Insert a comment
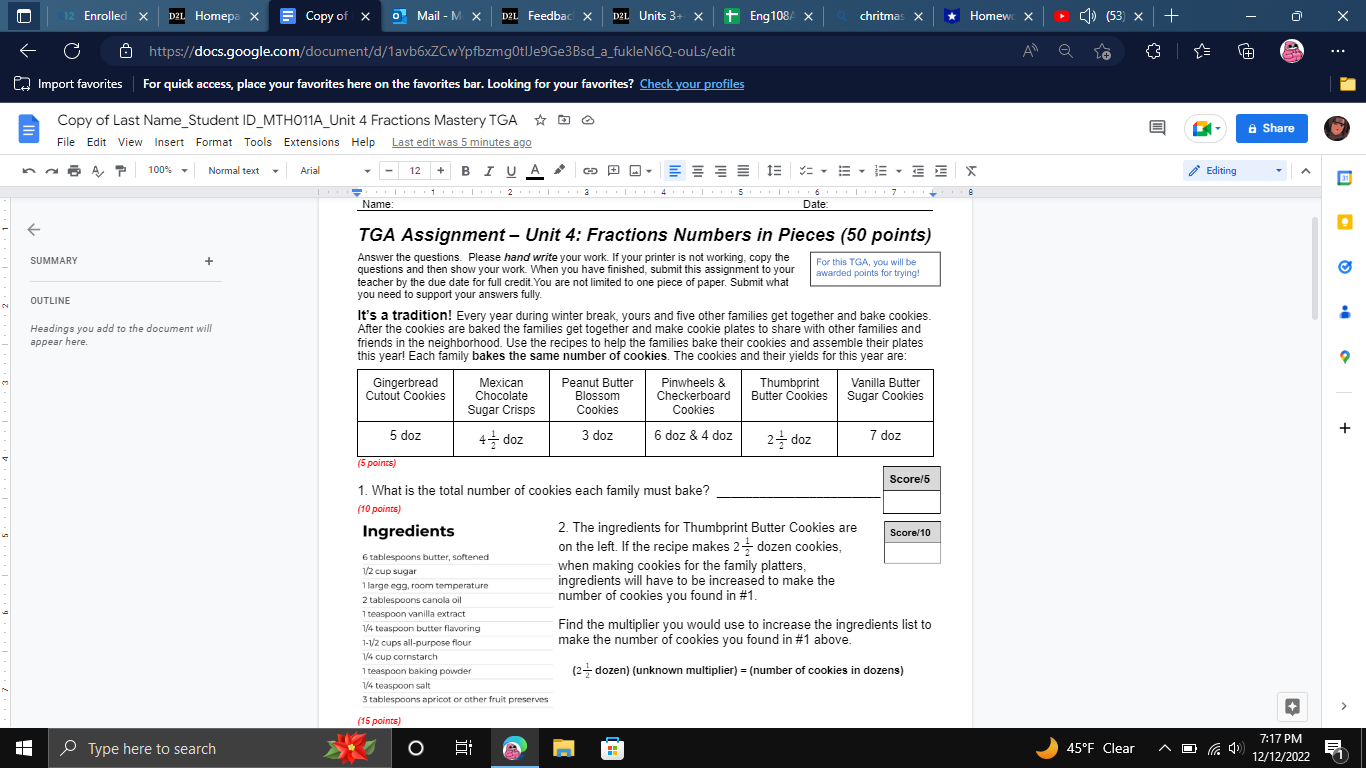Viewport: 1366px width, 768px height. pos(613,170)
